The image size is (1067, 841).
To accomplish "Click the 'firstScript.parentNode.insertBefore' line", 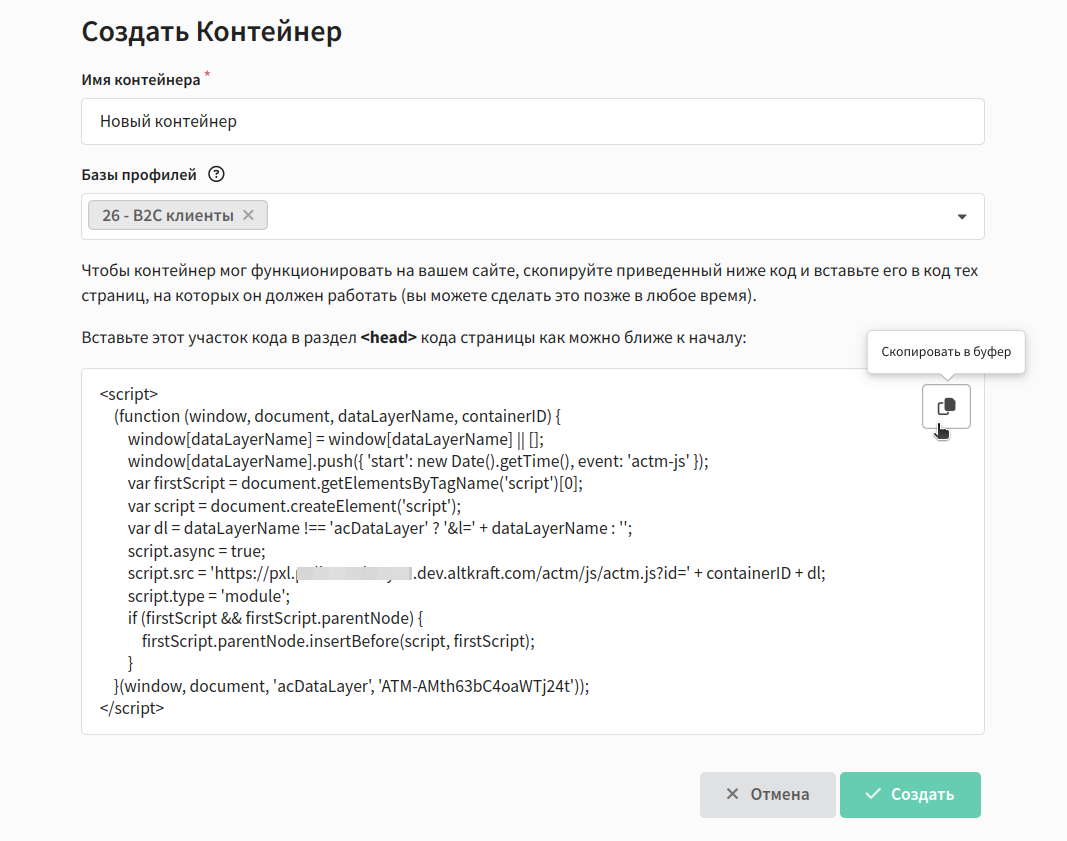I will tap(338, 641).
